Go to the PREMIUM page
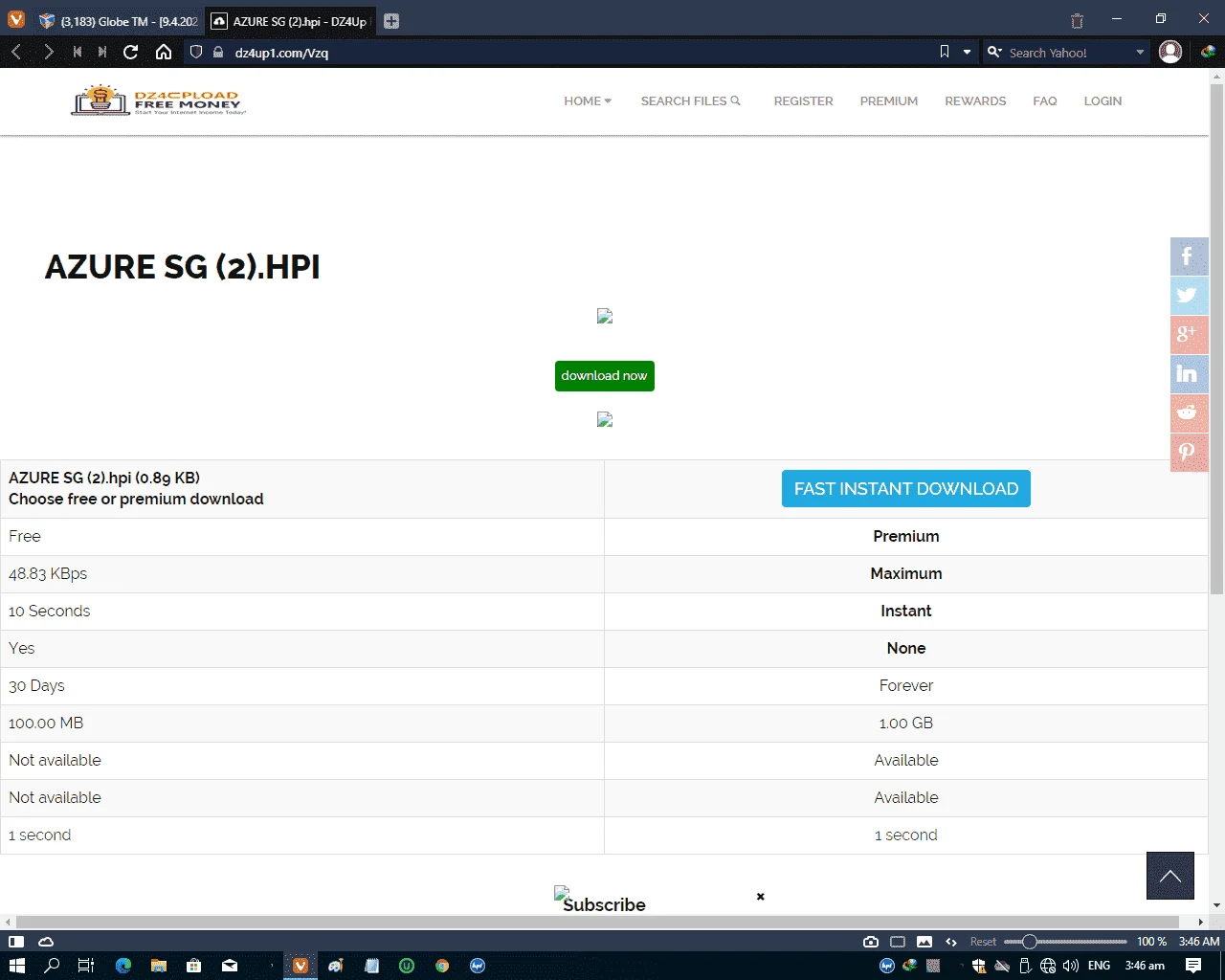Viewport: 1225px width, 980px height. (889, 100)
